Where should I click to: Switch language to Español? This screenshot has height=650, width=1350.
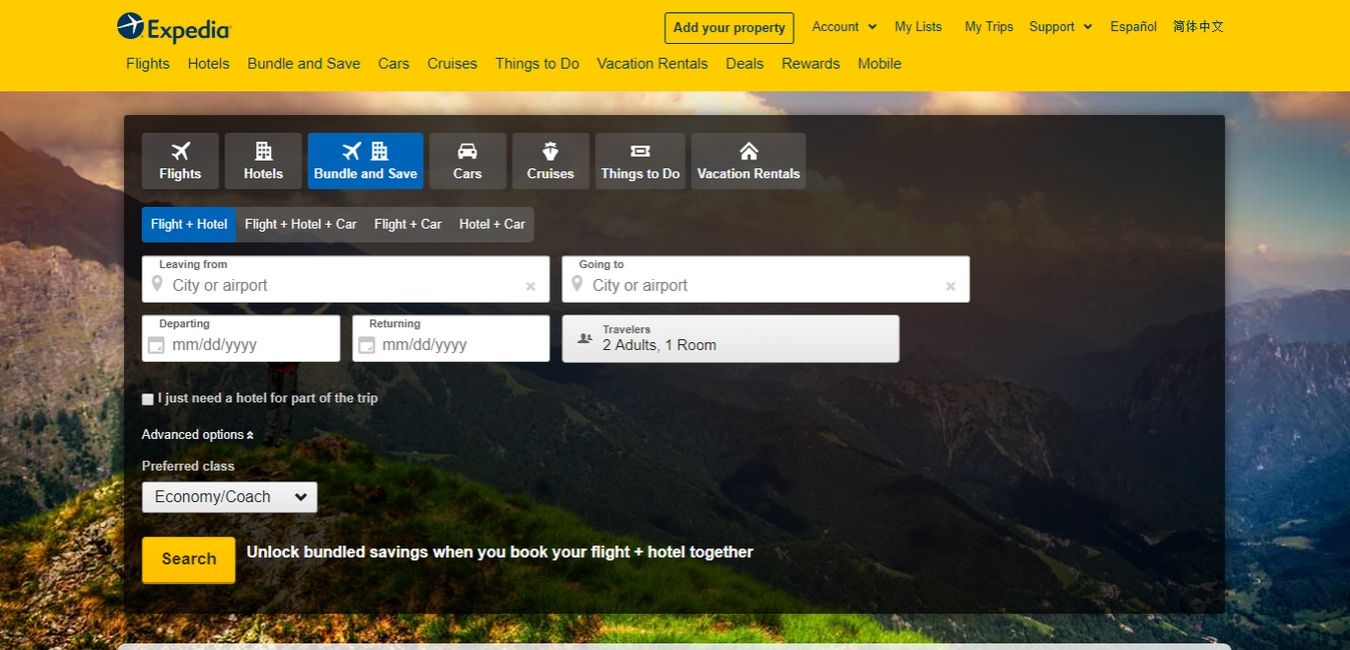click(1133, 27)
